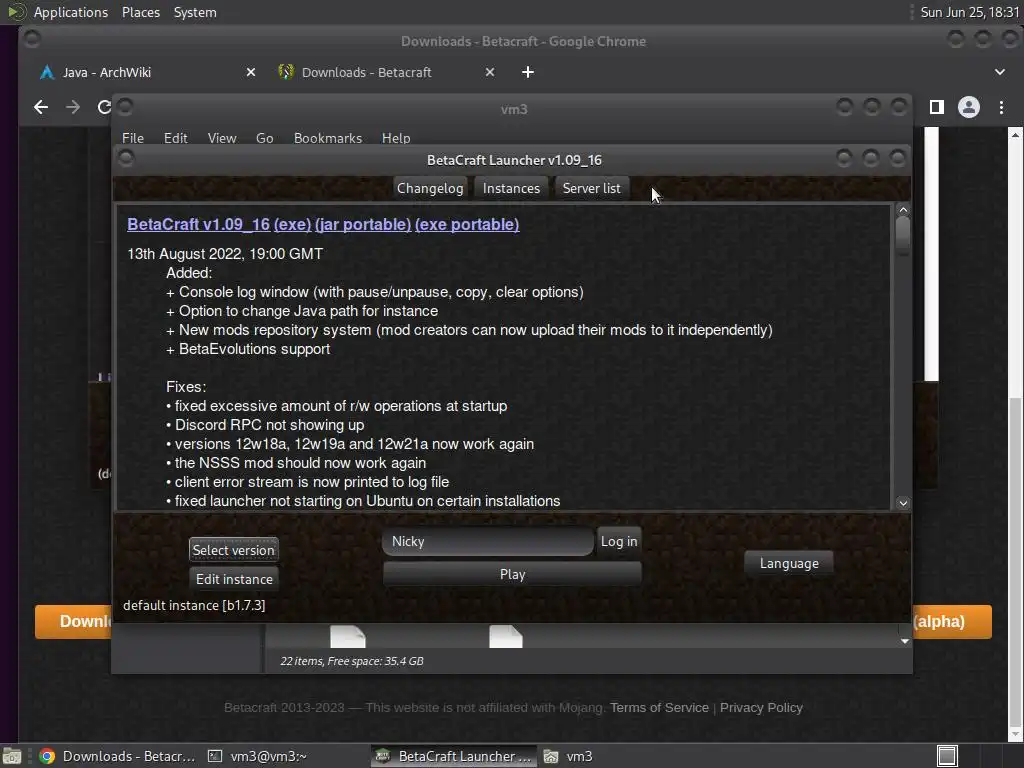Toggle Chrome's side panel icon
Screen dimensions: 1024x768
(936, 107)
